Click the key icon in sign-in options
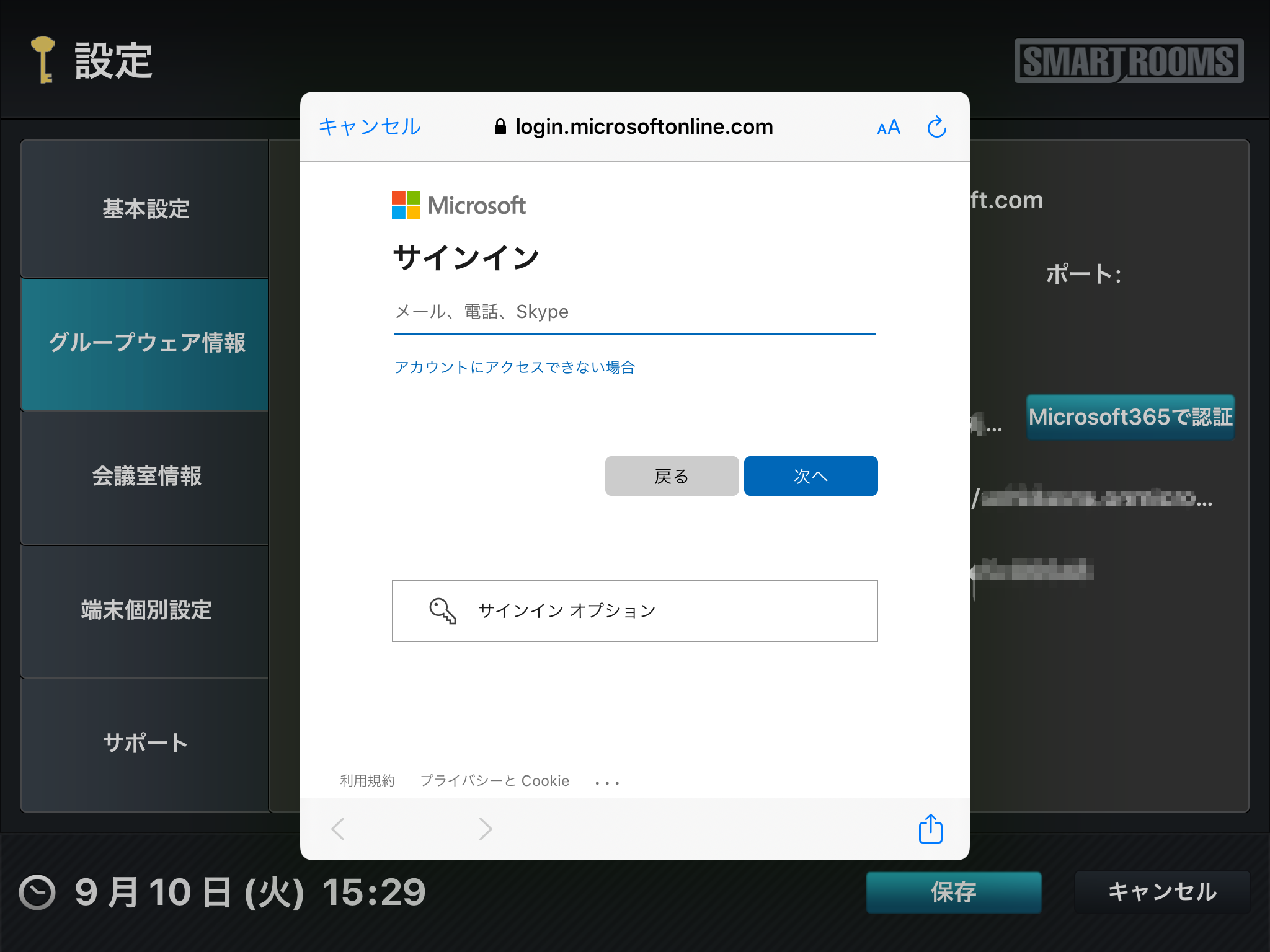The width and height of the screenshot is (1270, 952). 442,610
